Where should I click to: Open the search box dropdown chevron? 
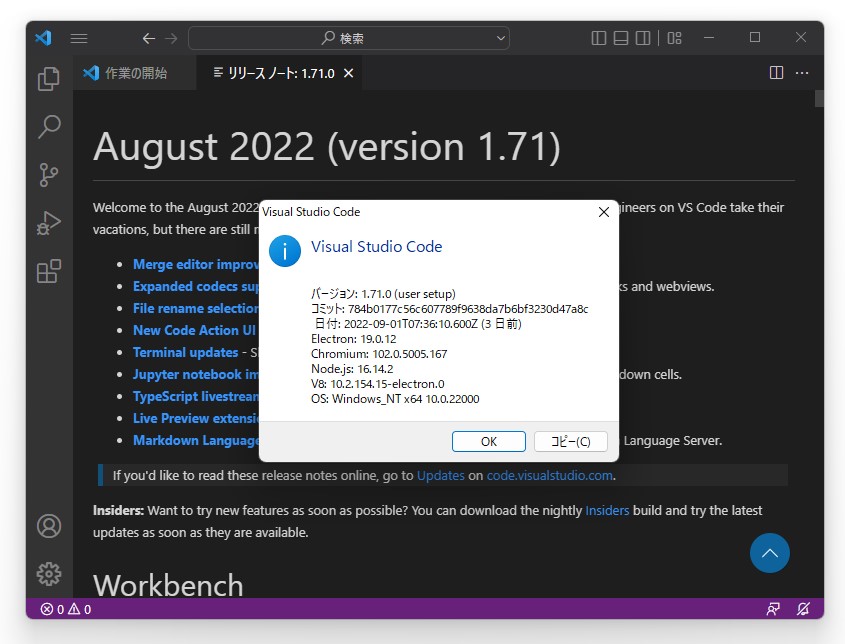pos(500,37)
